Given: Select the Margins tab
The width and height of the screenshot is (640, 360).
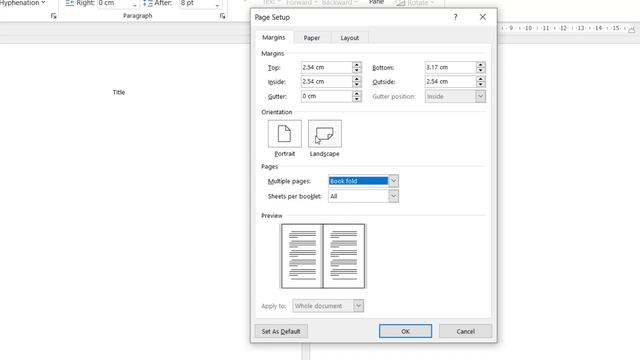Looking at the screenshot, I should click(x=273, y=37).
